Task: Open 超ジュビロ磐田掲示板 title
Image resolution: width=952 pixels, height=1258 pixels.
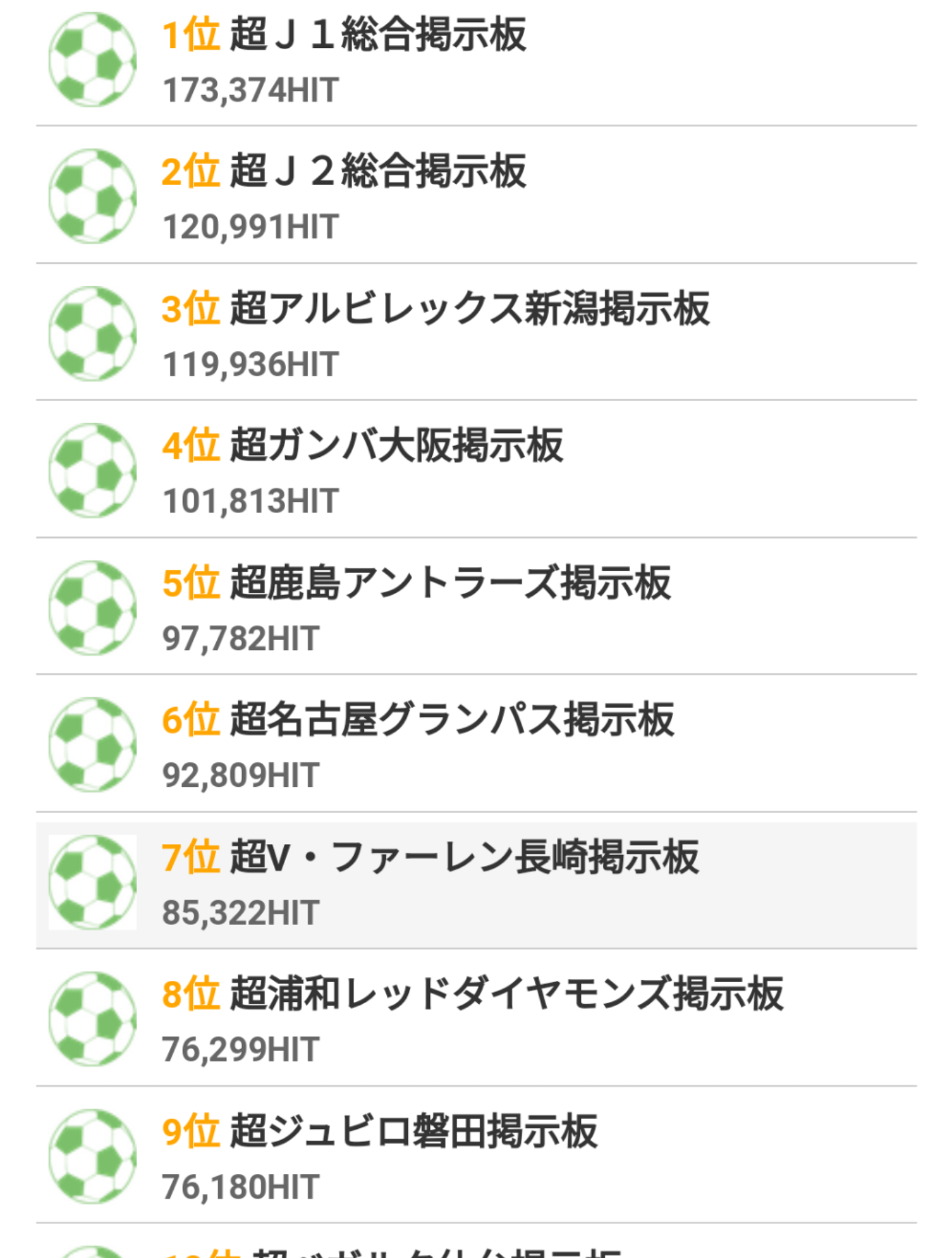Action: [413, 1131]
